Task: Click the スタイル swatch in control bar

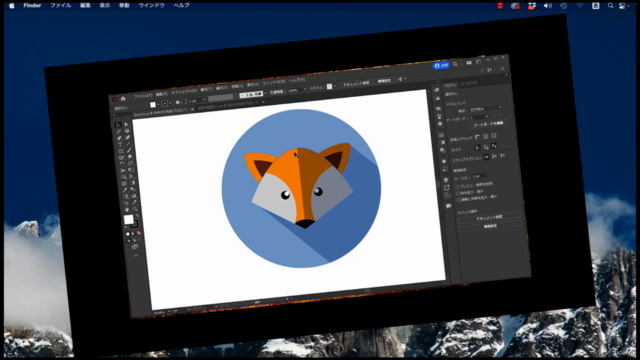Action: [x=329, y=87]
